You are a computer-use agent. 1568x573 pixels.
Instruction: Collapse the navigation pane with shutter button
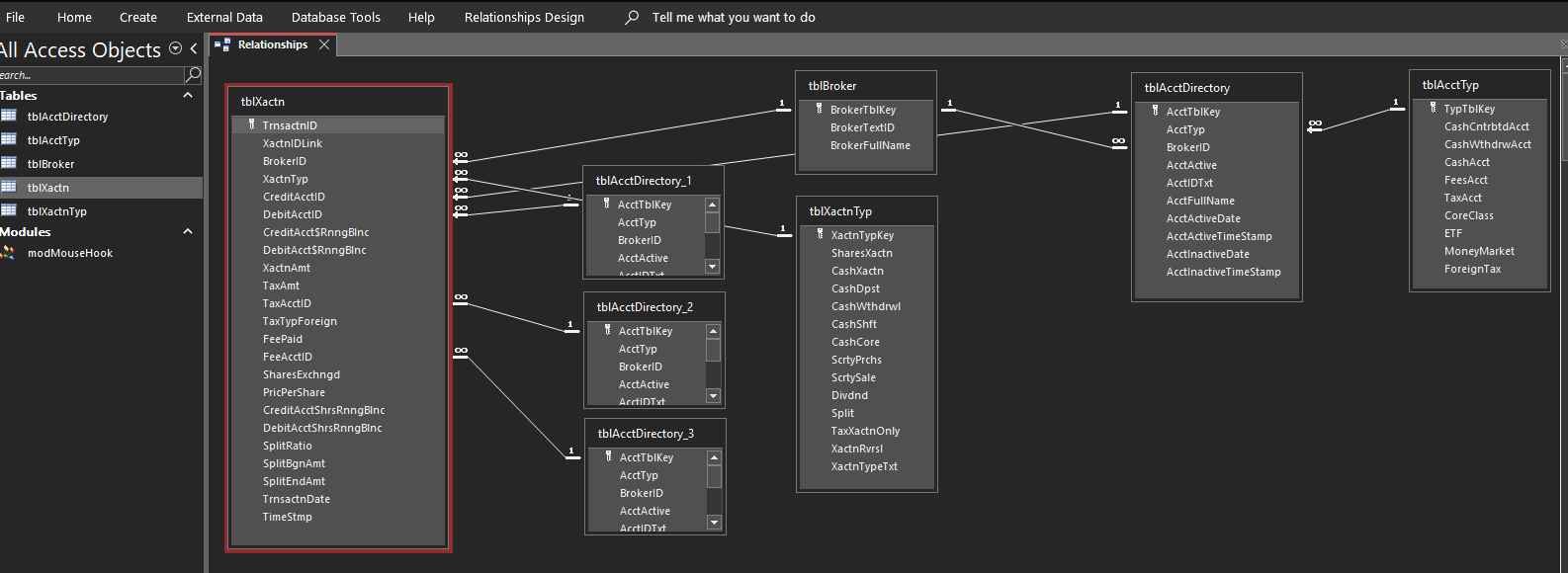194,48
